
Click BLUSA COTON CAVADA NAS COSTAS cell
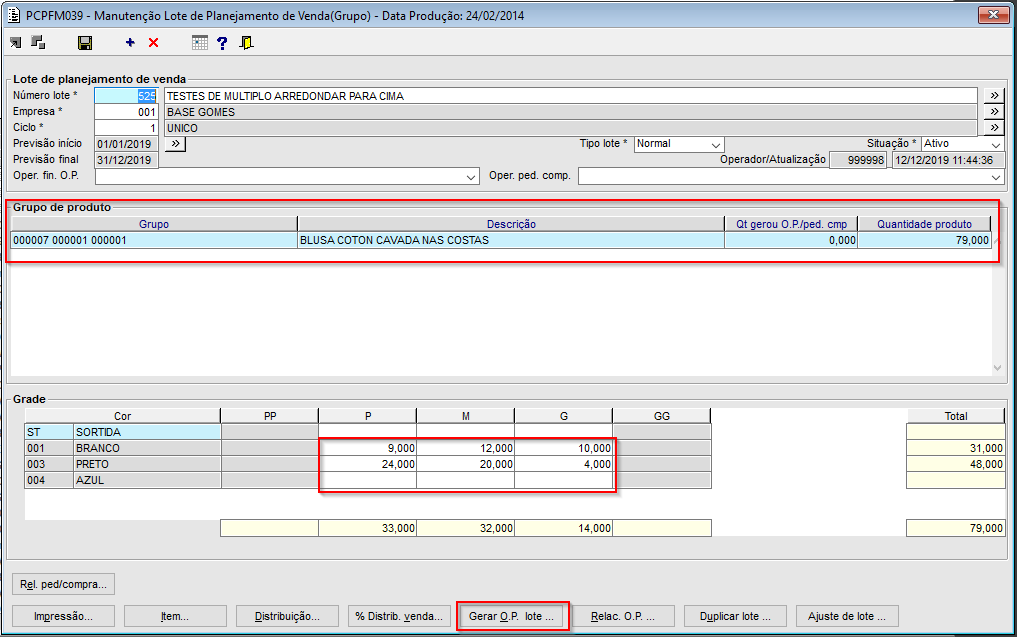(511, 240)
